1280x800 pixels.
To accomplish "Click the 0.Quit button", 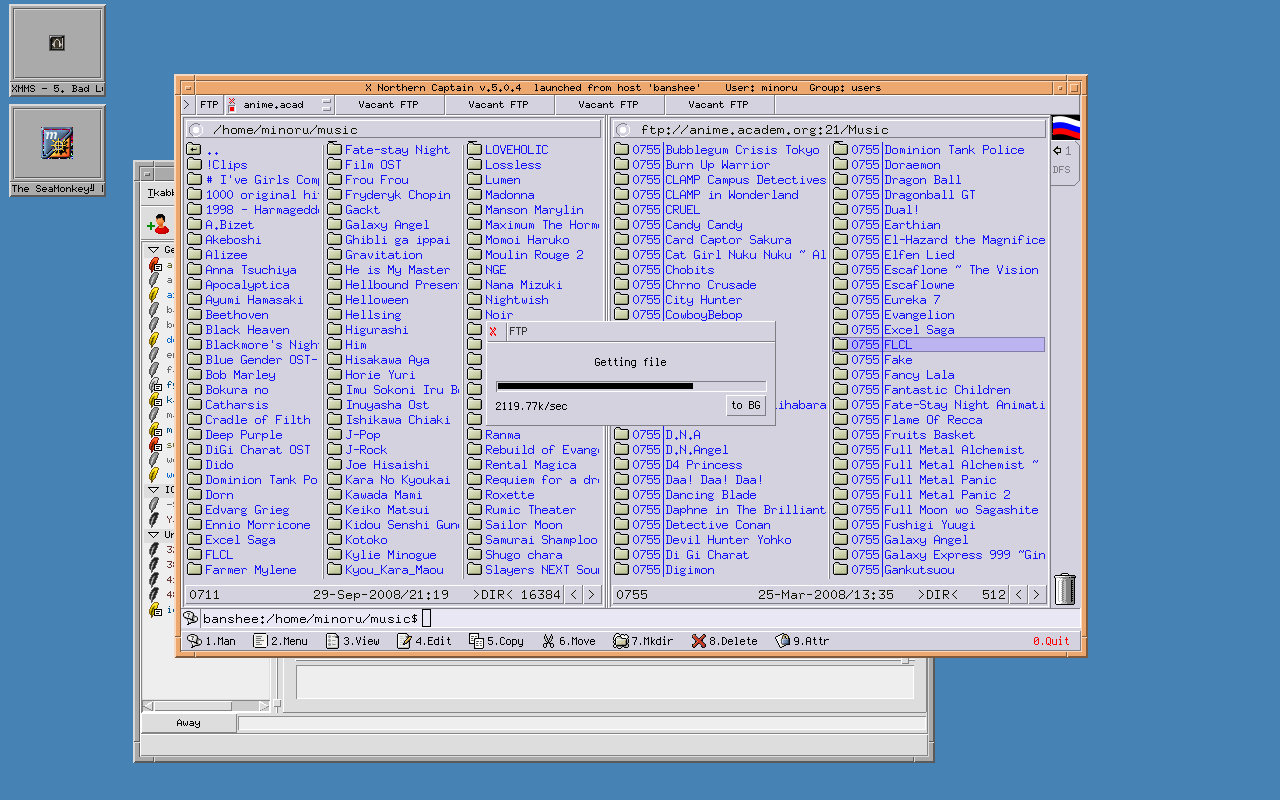I will pyautogui.click(x=1051, y=641).
